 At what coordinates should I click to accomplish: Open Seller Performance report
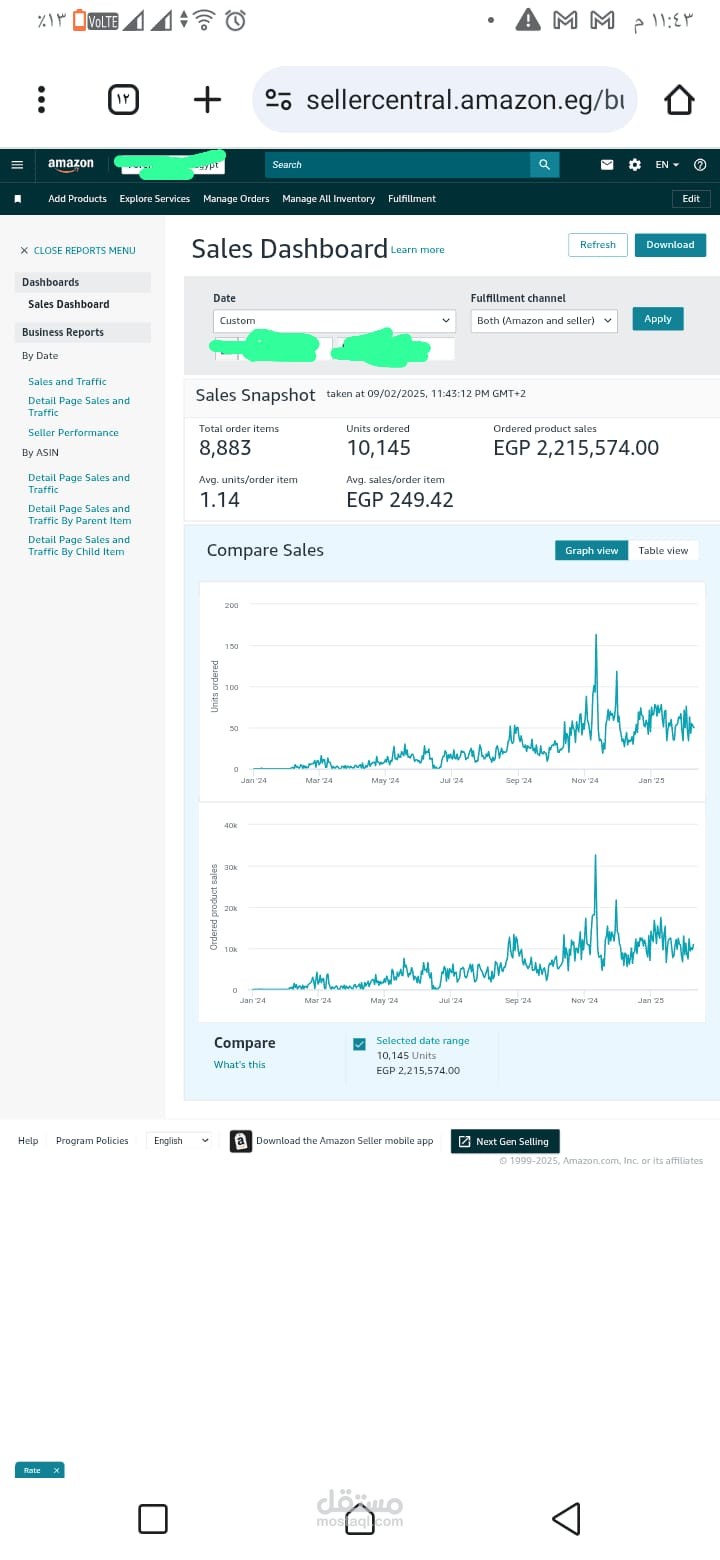click(x=73, y=433)
